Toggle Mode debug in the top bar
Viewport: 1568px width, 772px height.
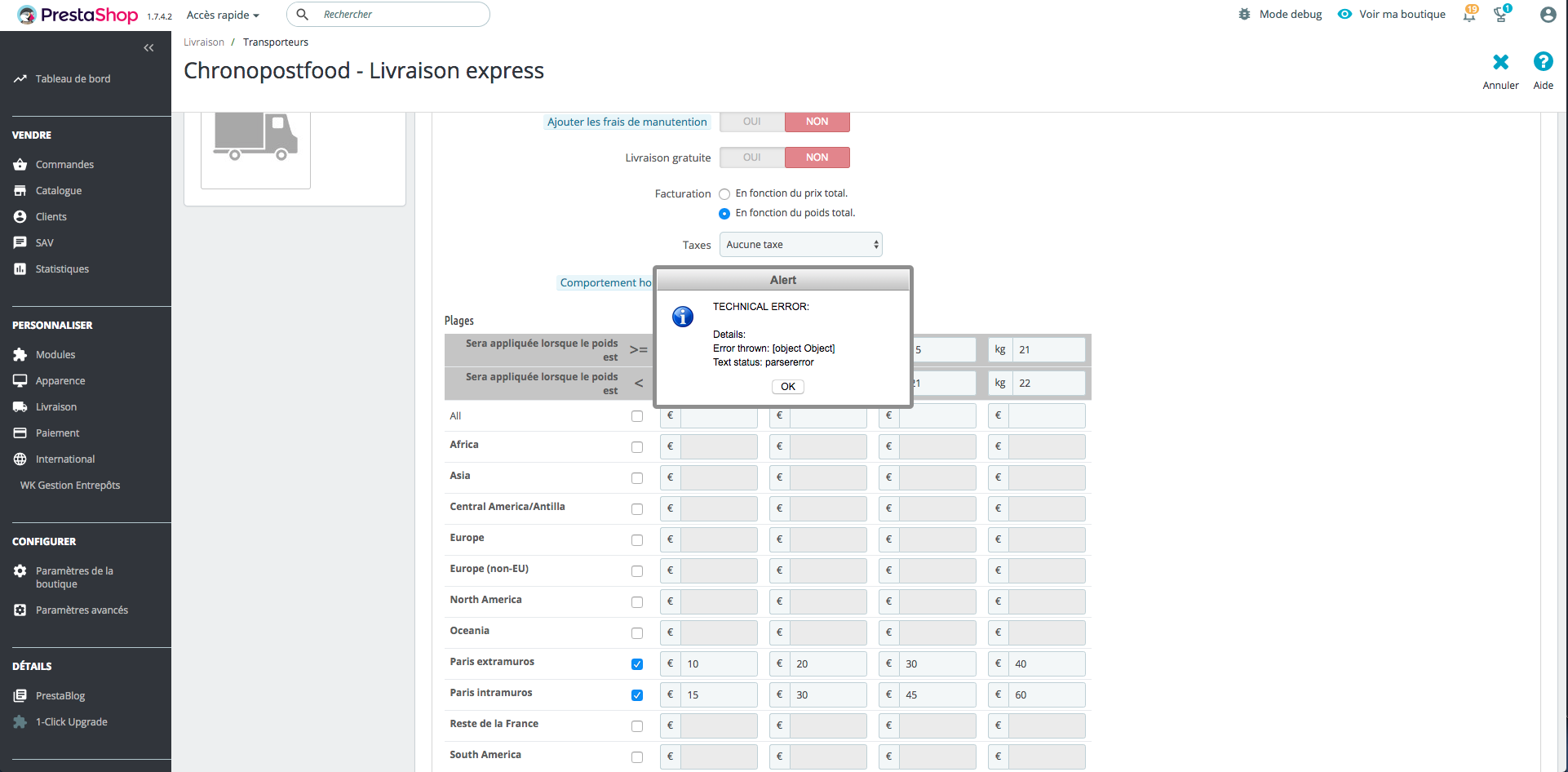pos(1279,14)
